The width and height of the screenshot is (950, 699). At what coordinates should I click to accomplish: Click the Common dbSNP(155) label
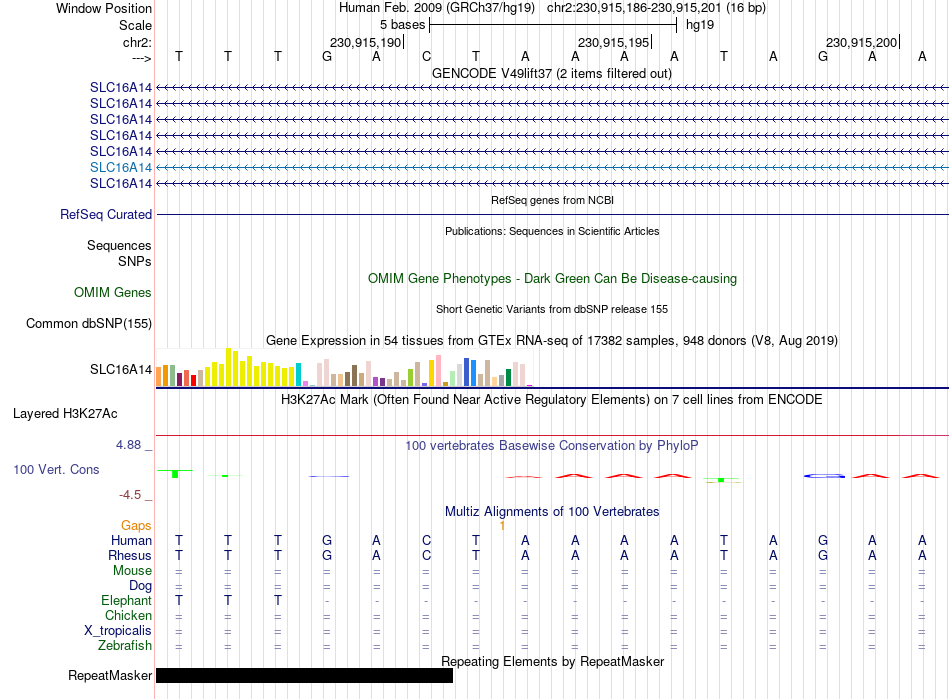(x=88, y=323)
